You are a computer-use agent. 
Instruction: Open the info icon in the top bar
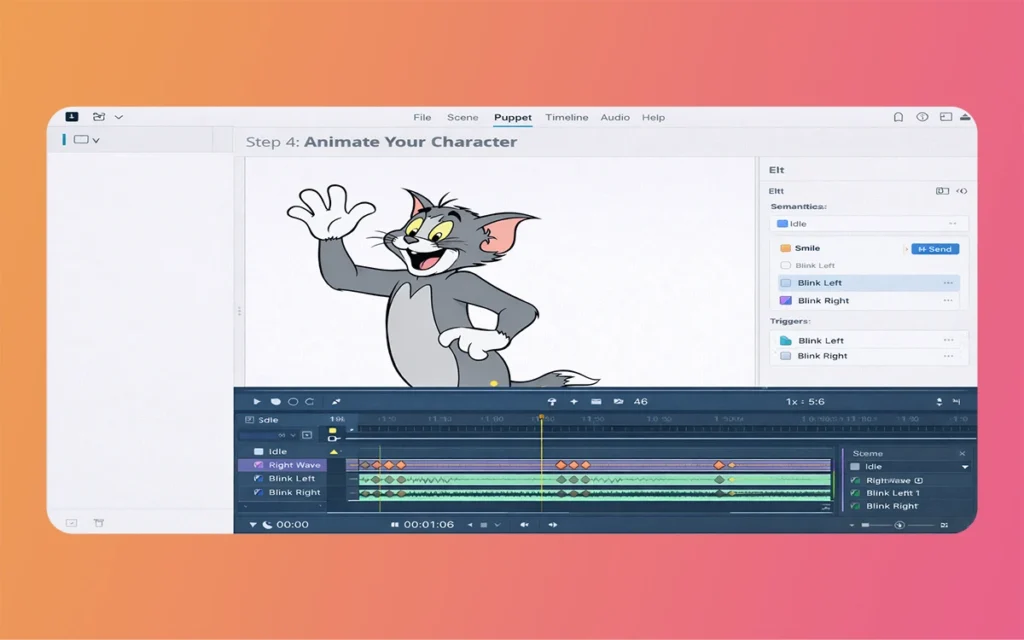[x=921, y=117]
